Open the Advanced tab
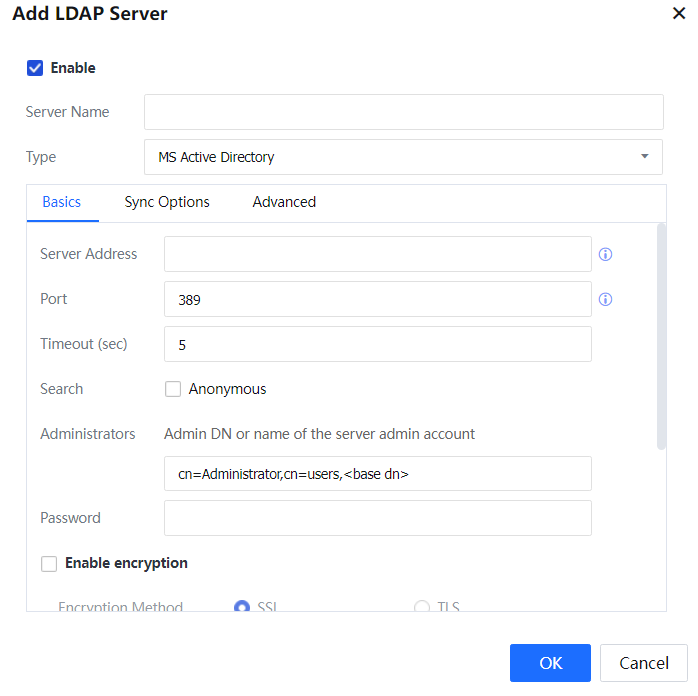 point(284,202)
